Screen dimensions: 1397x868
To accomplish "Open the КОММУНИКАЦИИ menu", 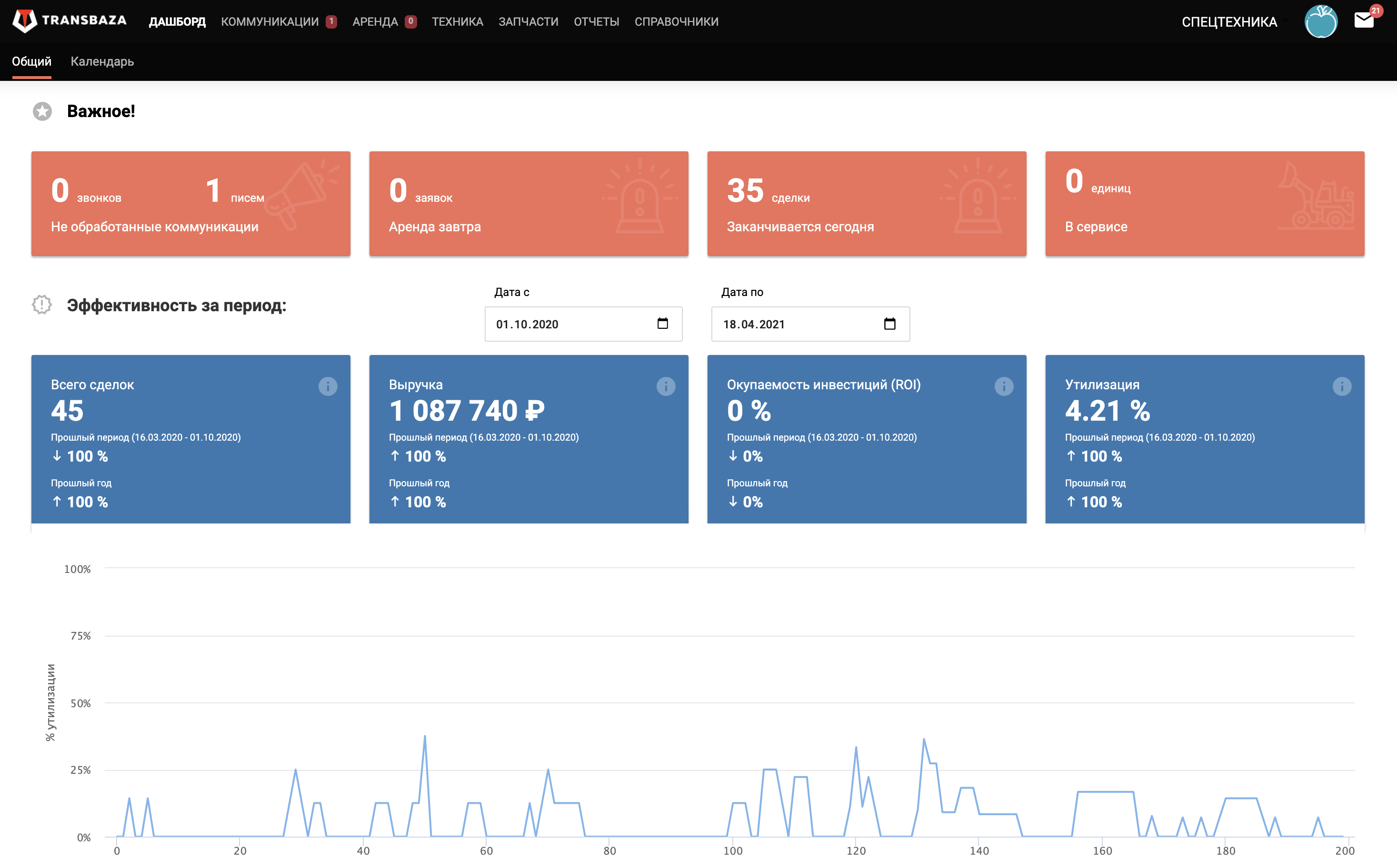I will pyautogui.click(x=269, y=22).
